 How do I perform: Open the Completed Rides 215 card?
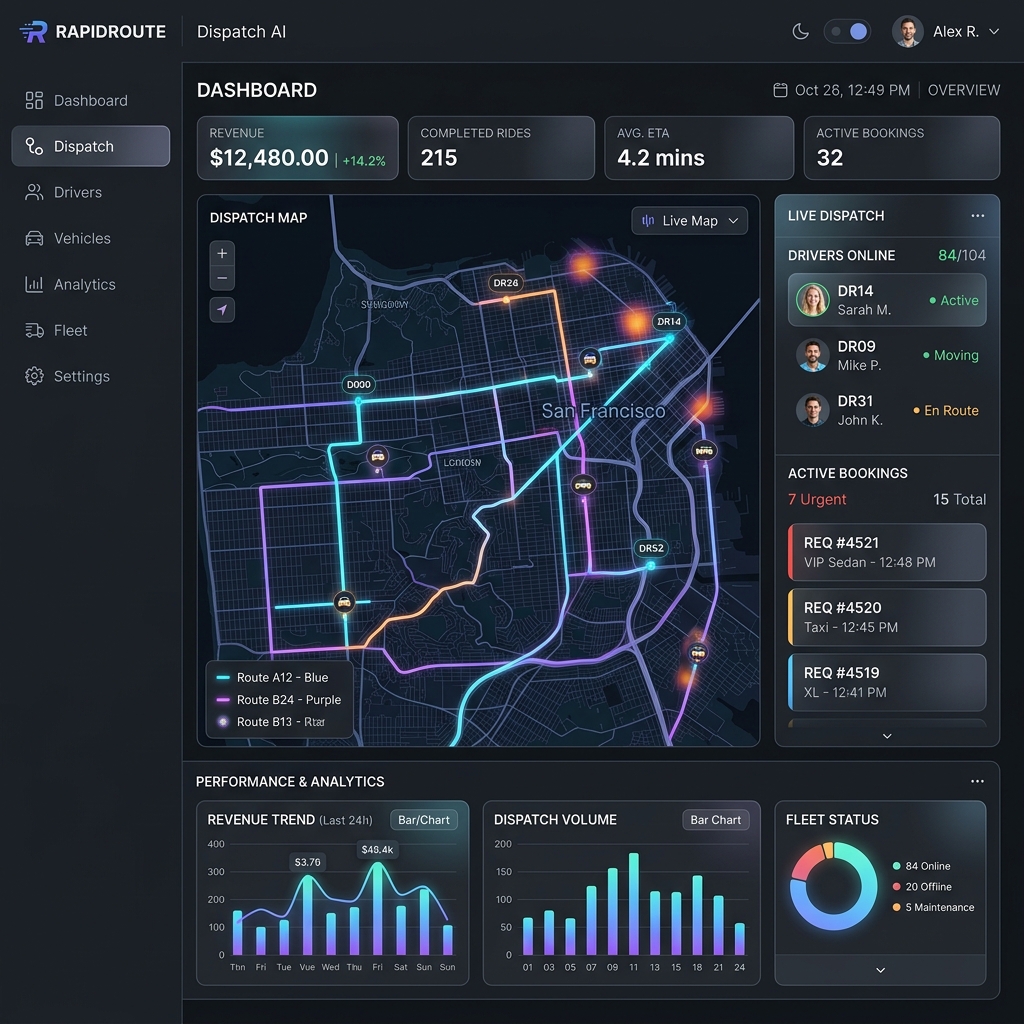point(502,148)
